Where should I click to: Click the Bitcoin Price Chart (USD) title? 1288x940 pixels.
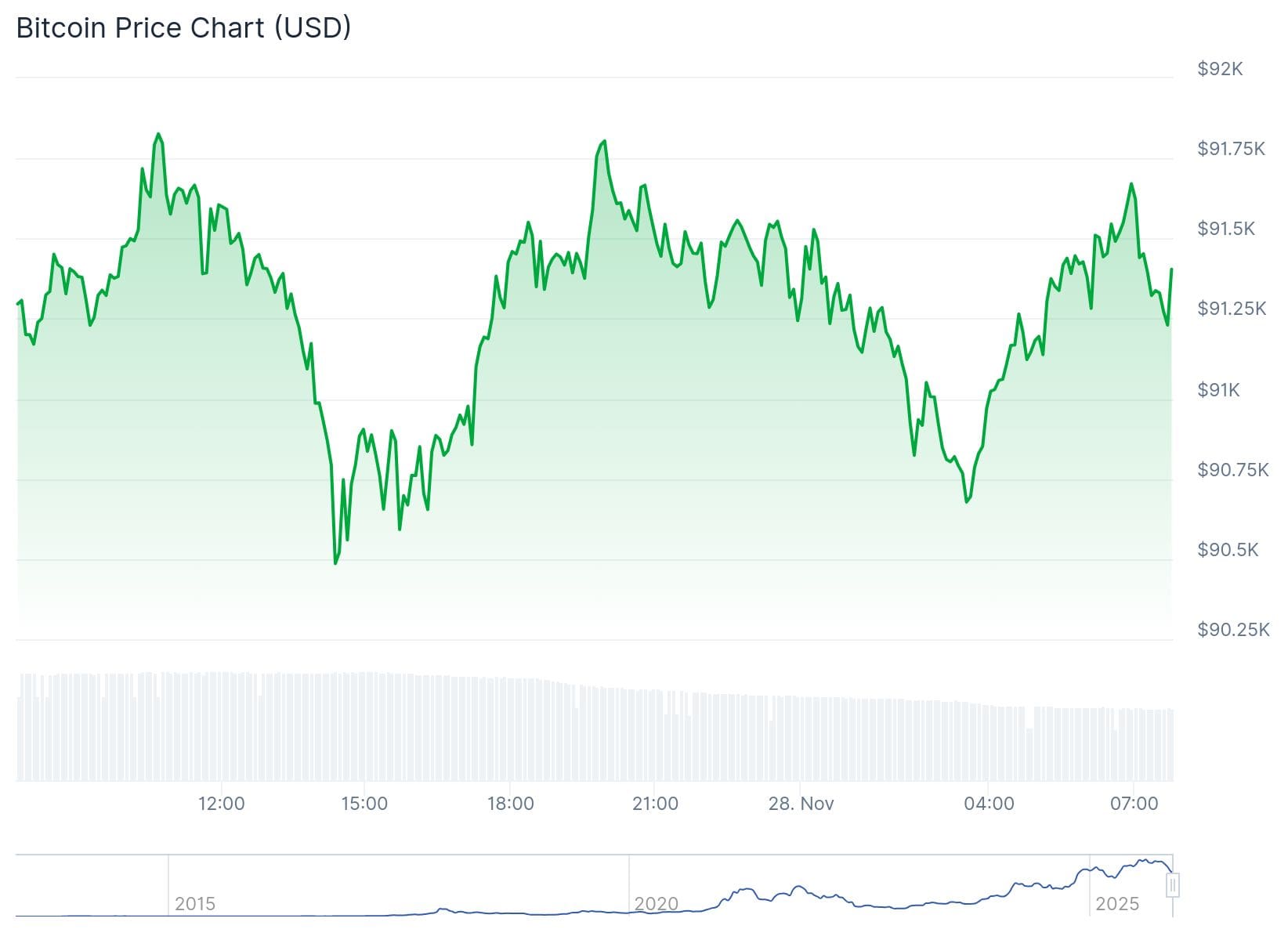[x=183, y=28]
